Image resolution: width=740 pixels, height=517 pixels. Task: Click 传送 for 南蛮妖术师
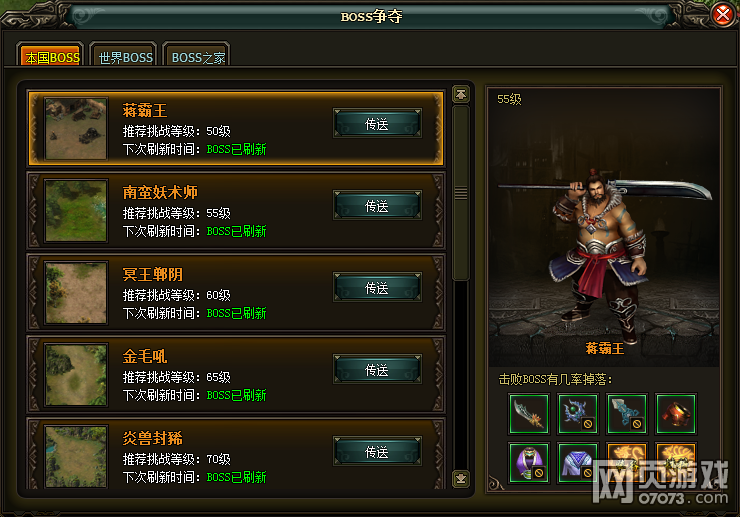[377, 206]
